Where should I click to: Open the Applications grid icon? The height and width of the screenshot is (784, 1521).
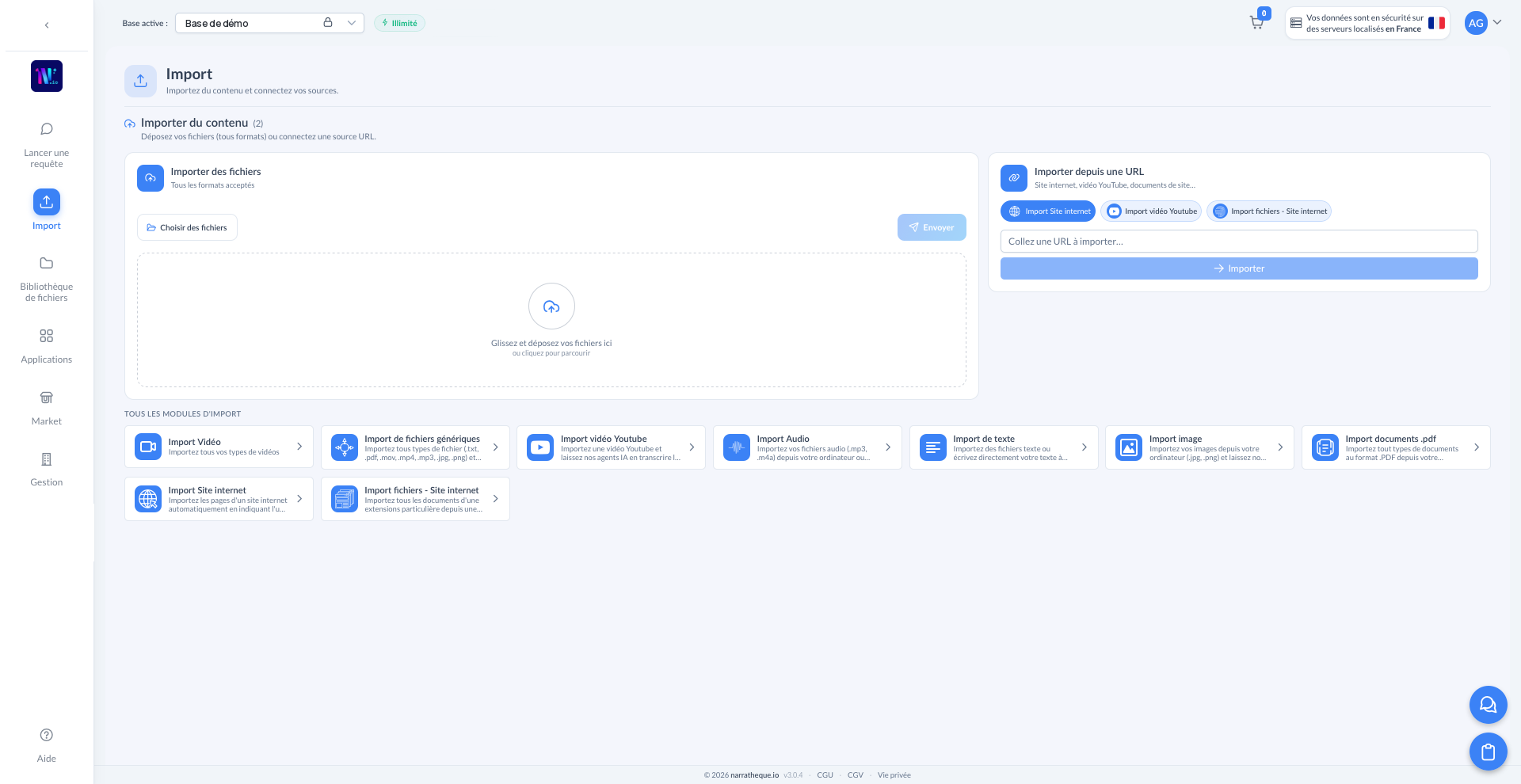(x=47, y=336)
